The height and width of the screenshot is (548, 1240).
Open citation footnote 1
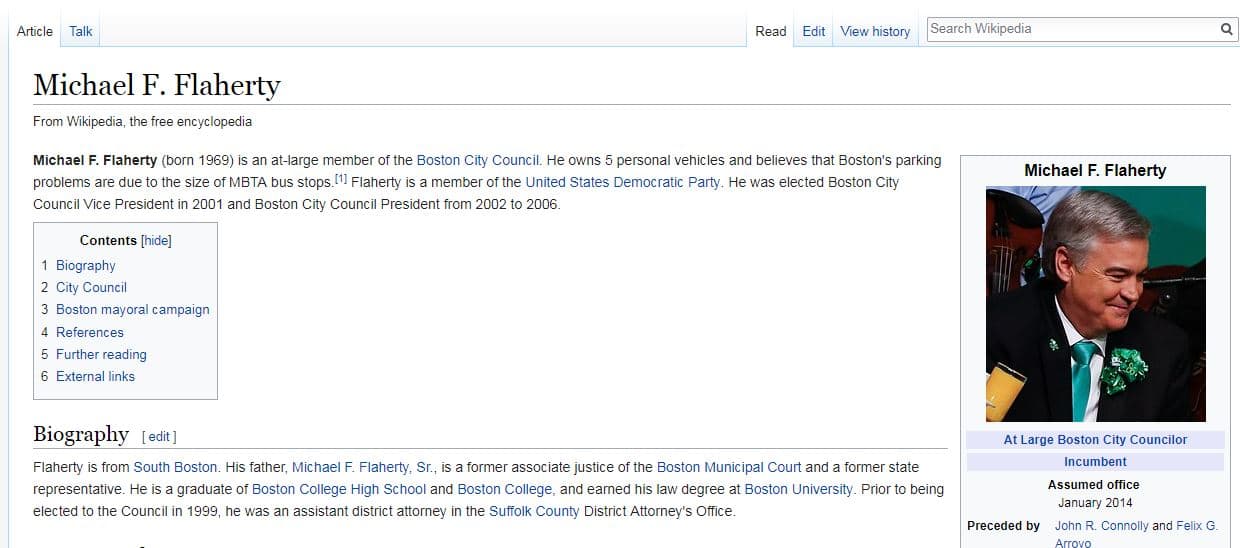(x=340, y=179)
